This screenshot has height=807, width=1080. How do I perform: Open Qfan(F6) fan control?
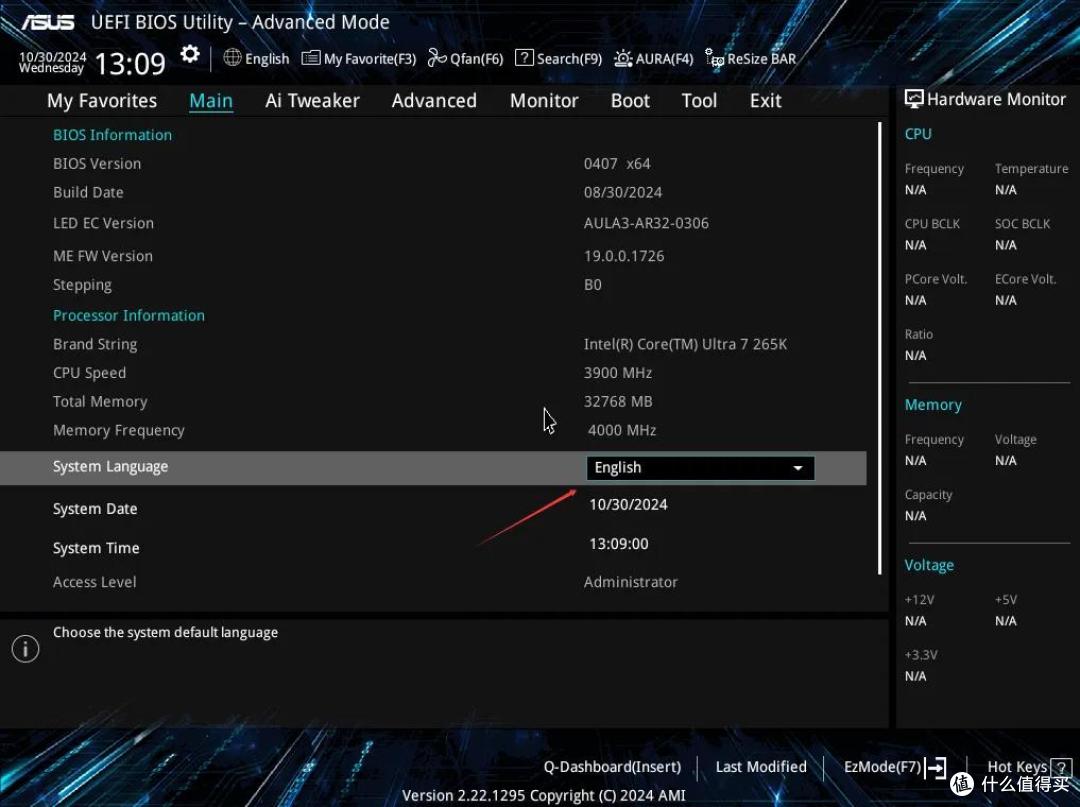(x=466, y=59)
